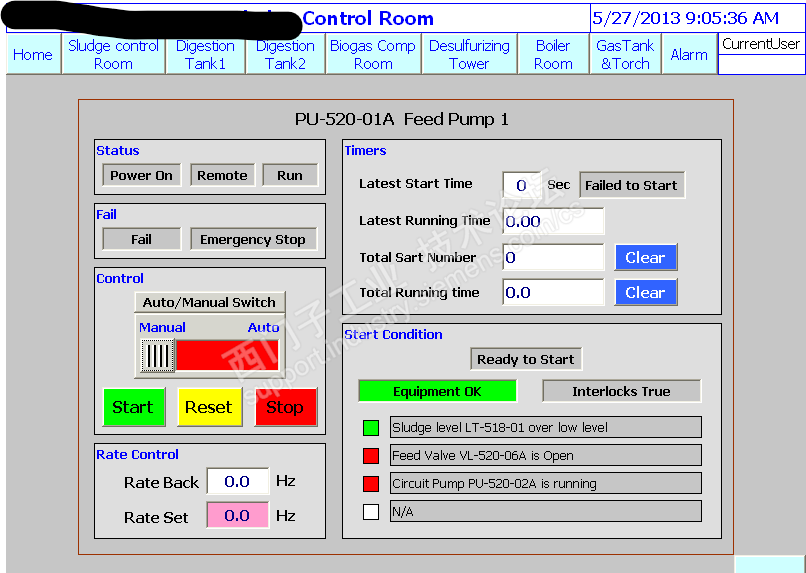Click the Ready to Start indicator
Viewport: 806px width, 573px height.
[526, 359]
